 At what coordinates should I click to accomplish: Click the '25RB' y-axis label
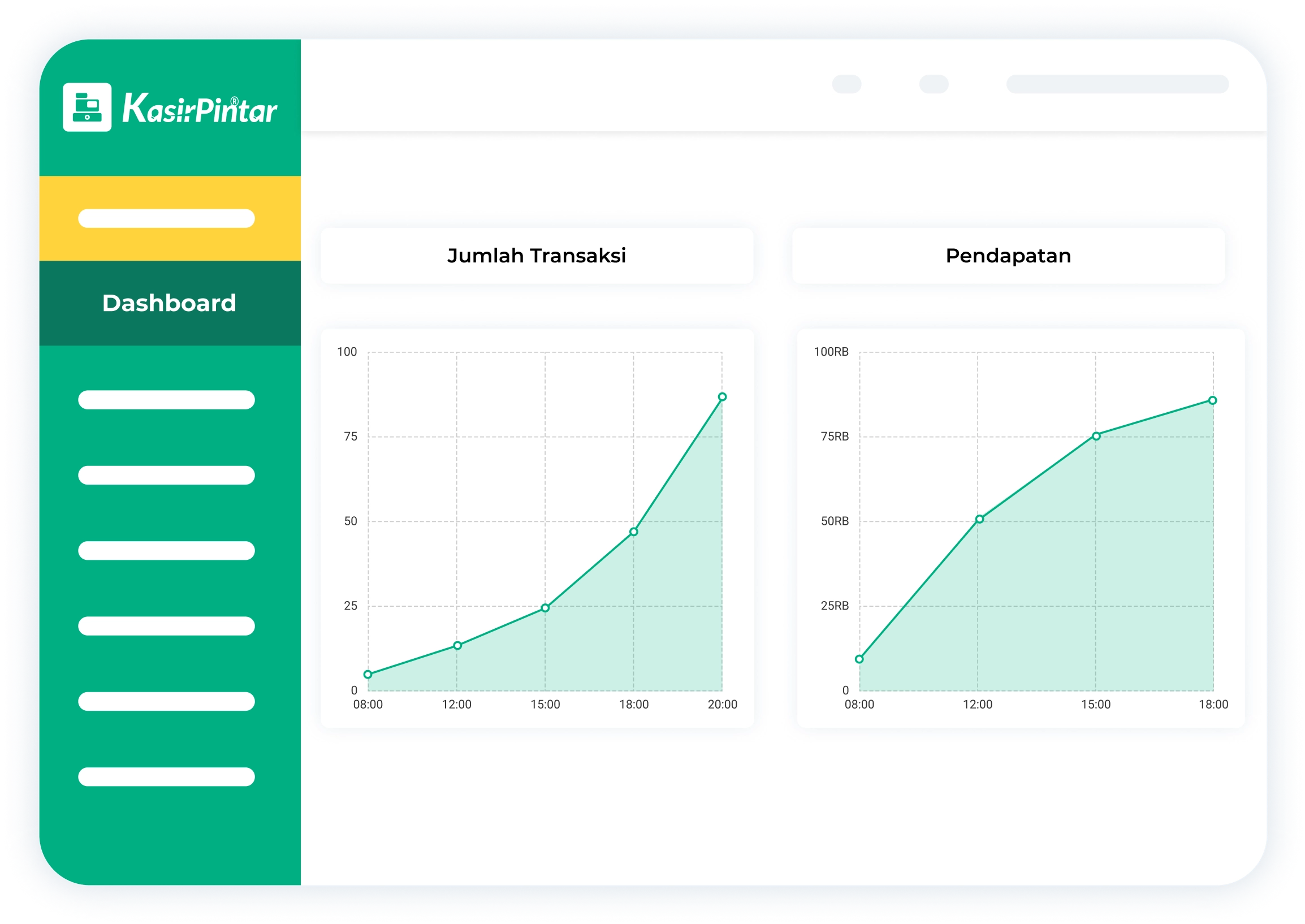point(834,606)
